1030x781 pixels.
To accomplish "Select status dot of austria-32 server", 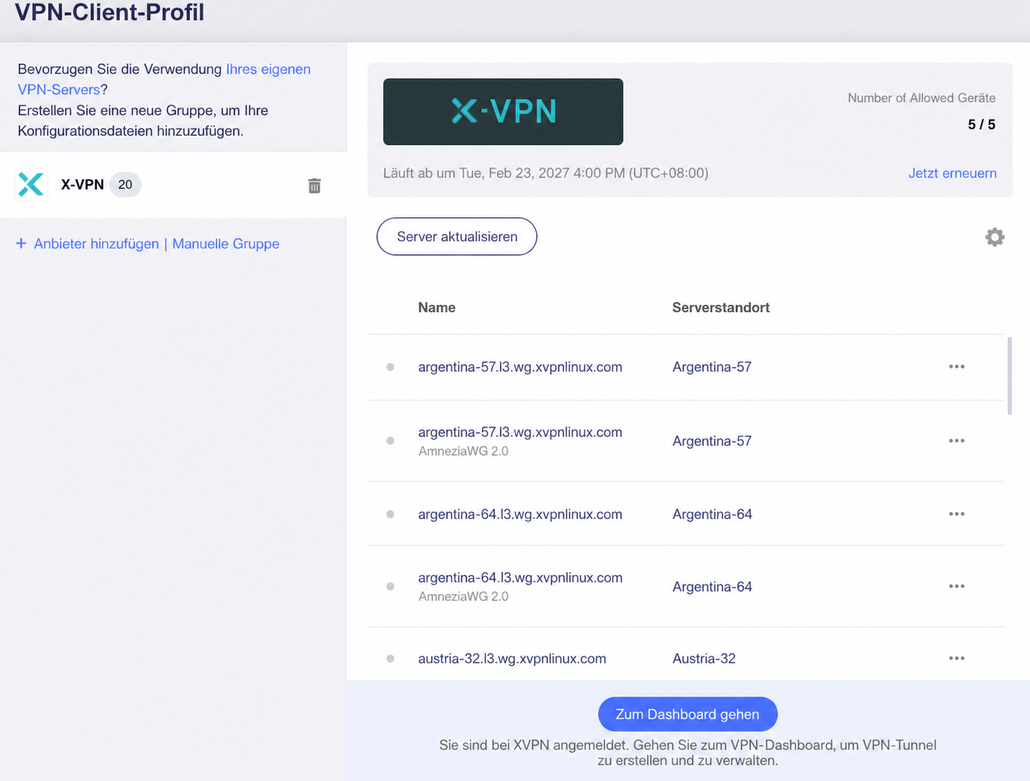I will [x=390, y=658].
